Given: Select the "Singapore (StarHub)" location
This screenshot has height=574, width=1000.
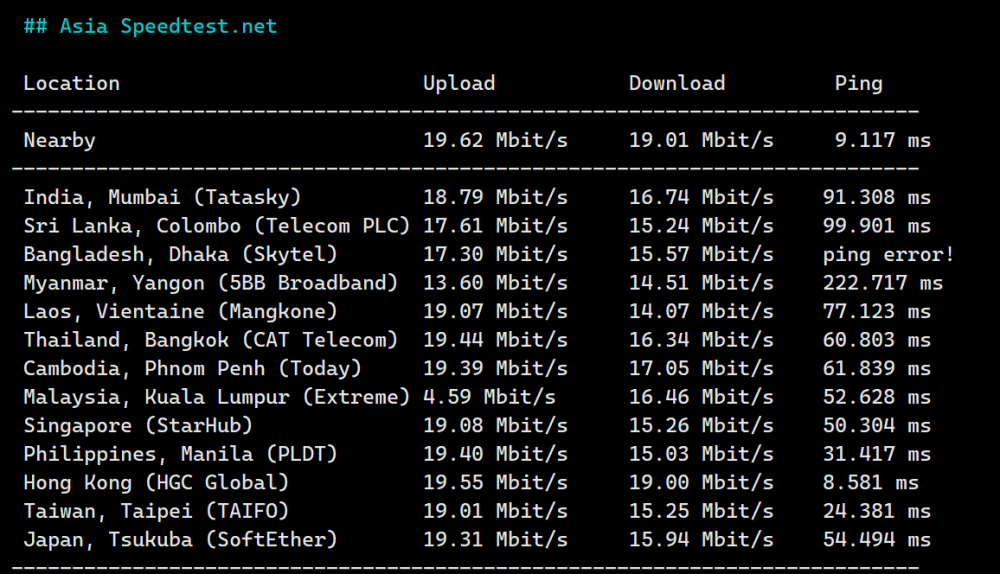Looking at the screenshot, I should (x=138, y=426).
